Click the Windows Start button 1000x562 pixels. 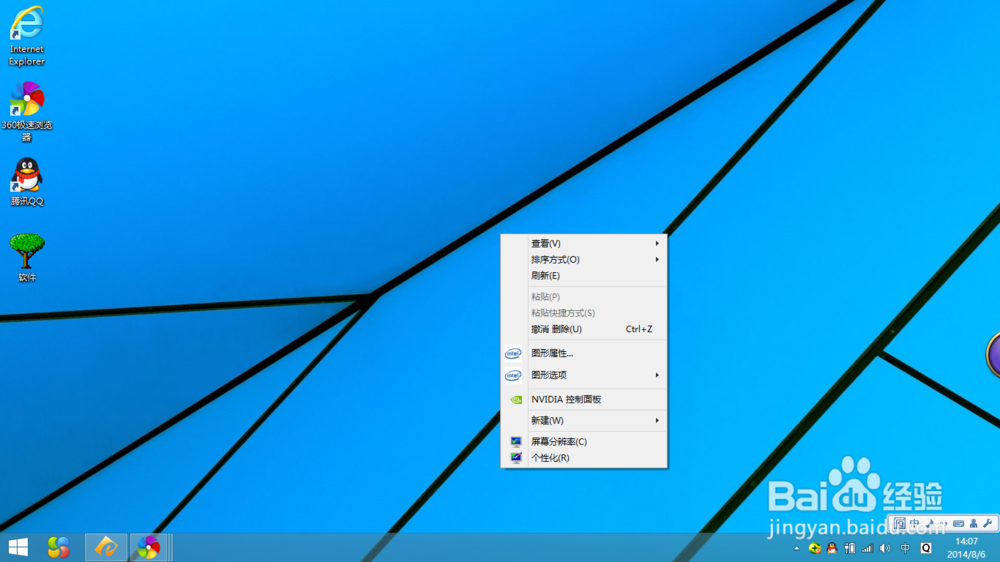coord(18,547)
